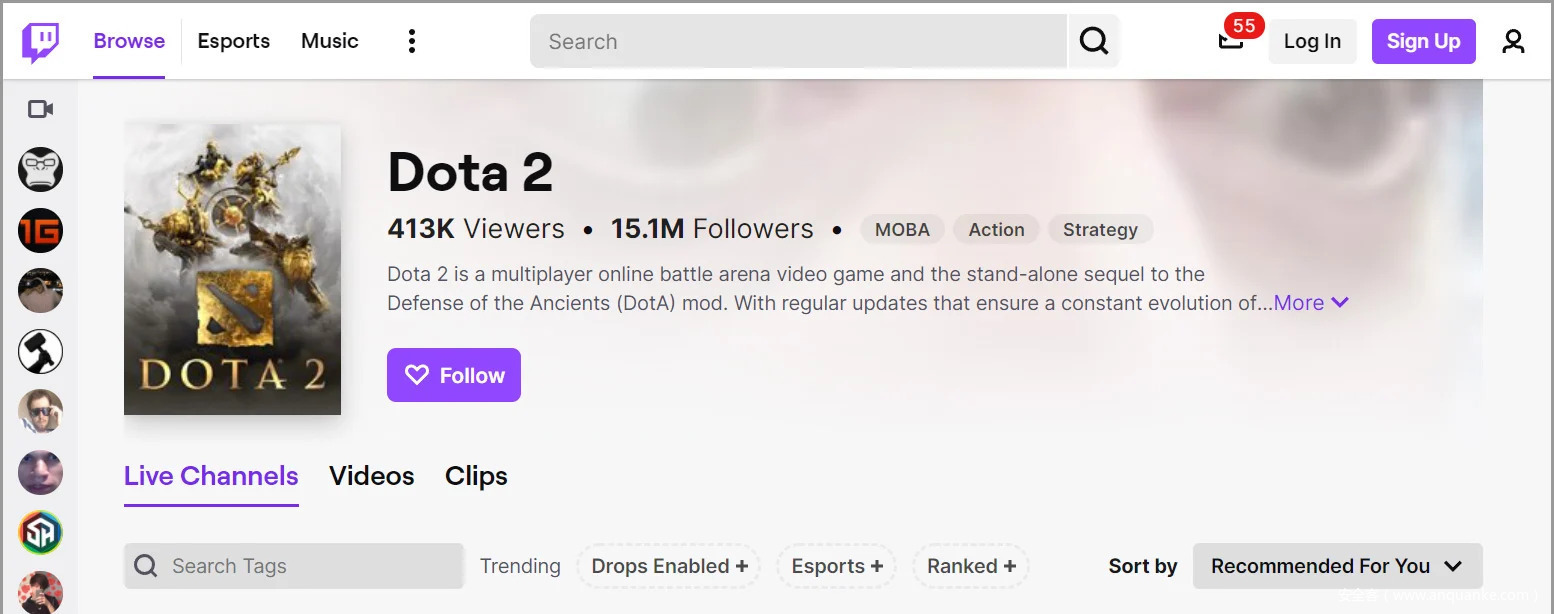The image size is (1554, 614).
Task: Click the Dota 2 box art thumbnail
Action: [x=232, y=269]
